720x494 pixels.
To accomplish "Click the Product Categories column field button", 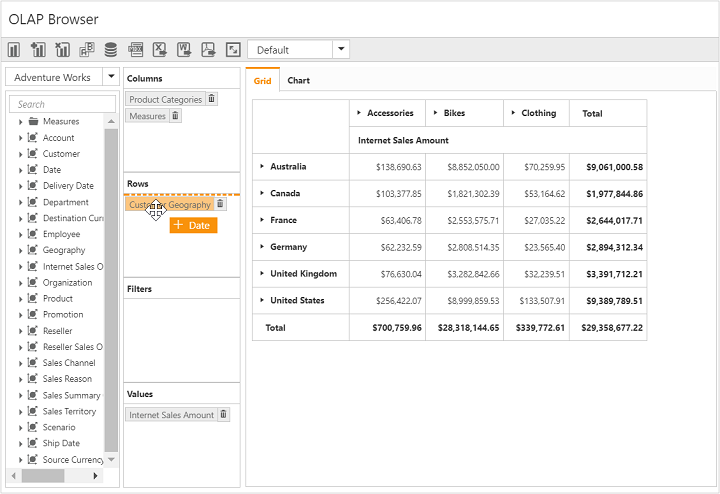I will point(165,99).
